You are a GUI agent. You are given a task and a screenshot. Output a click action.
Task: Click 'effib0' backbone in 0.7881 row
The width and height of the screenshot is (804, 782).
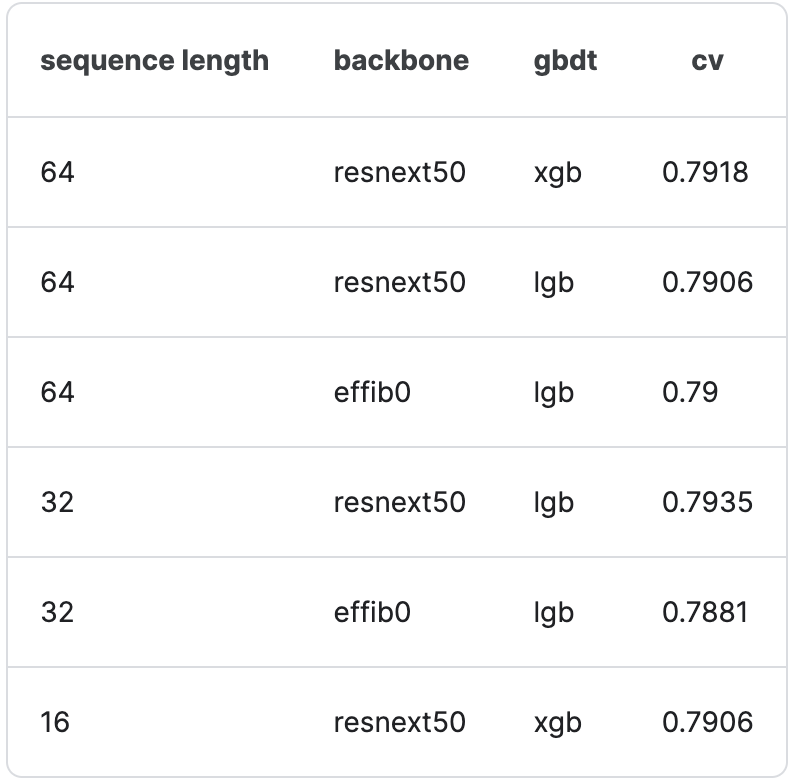372,612
